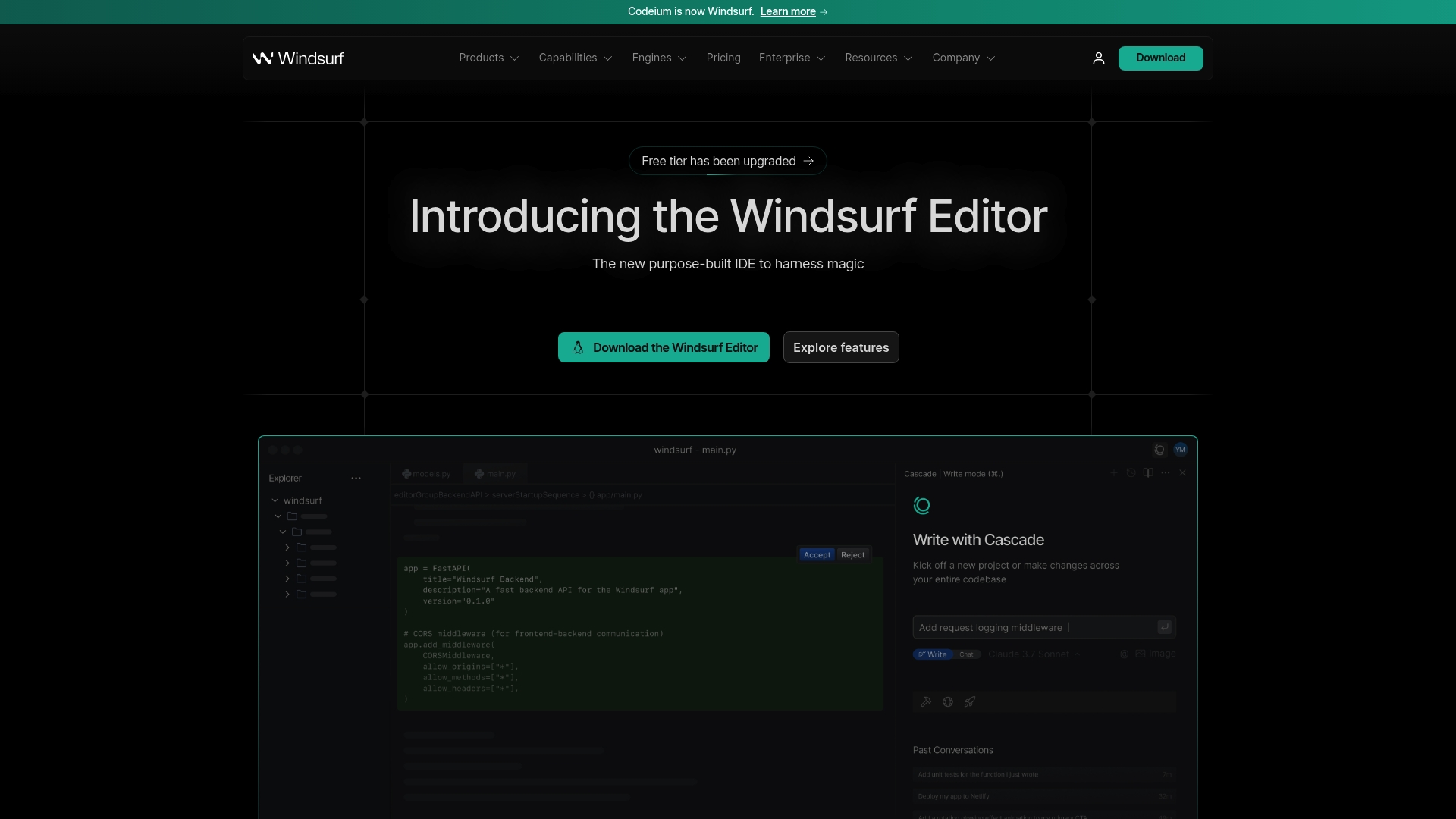Expand the Resources menu
The image size is (1456, 819).
879,58
